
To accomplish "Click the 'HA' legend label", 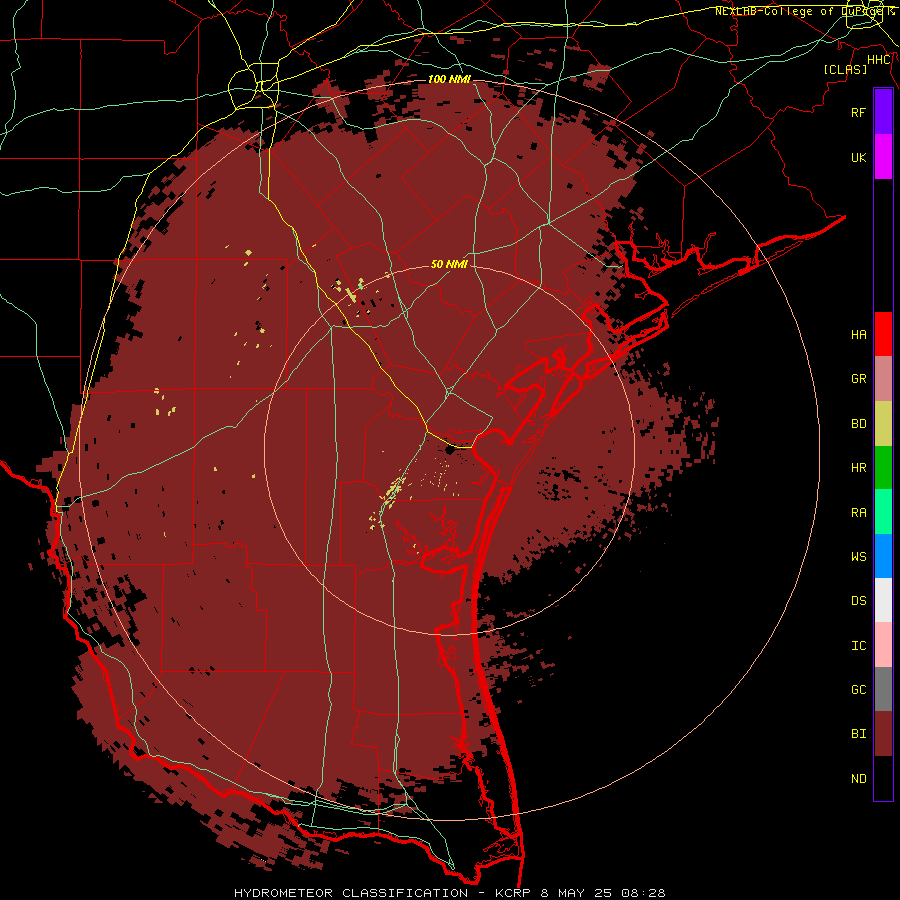I will pyautogui.click(x=859, y=335).
